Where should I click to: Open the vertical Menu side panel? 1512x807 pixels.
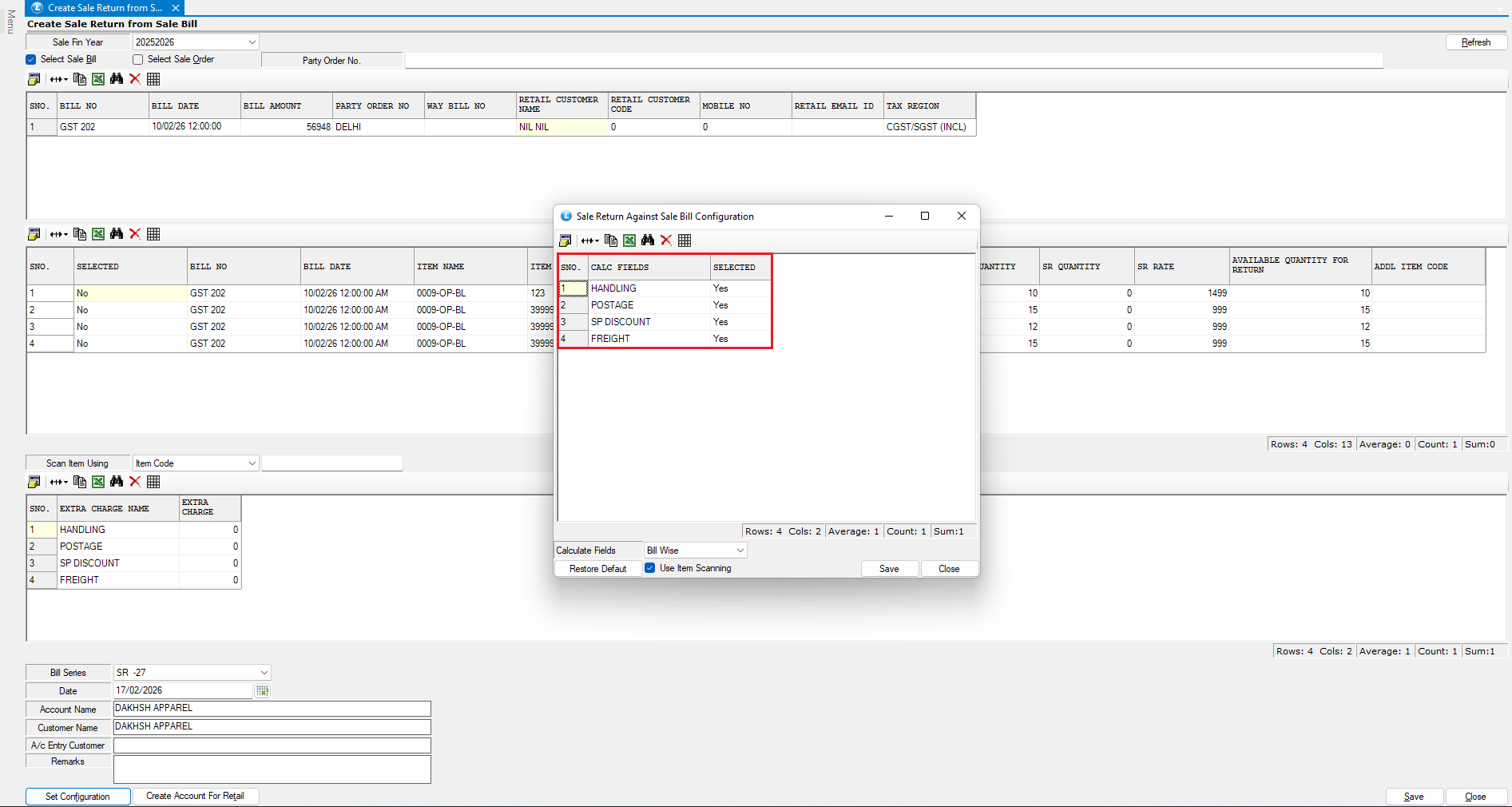10,22
